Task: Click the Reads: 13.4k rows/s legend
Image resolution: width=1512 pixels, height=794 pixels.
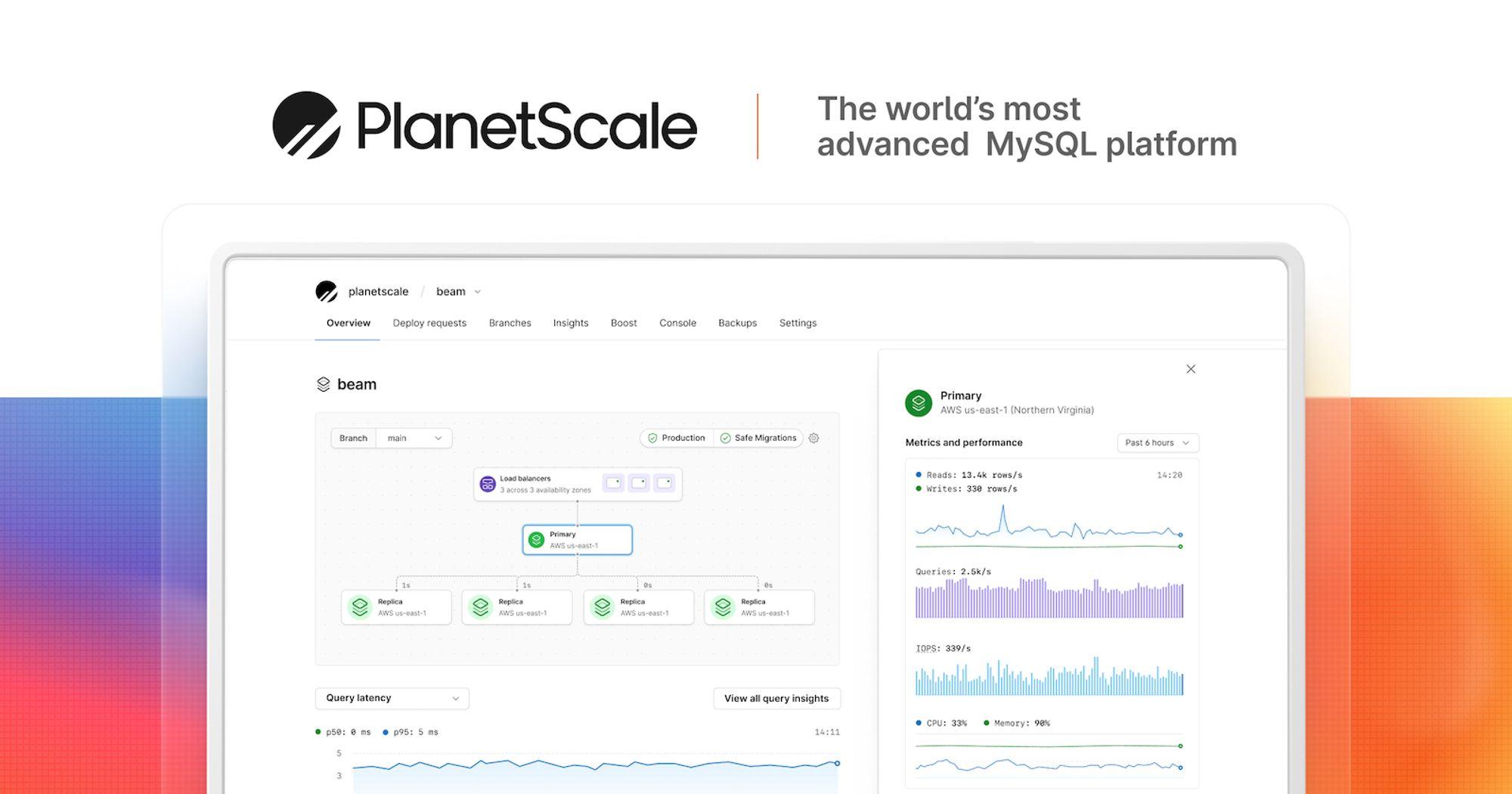Action: click(969, 475)
